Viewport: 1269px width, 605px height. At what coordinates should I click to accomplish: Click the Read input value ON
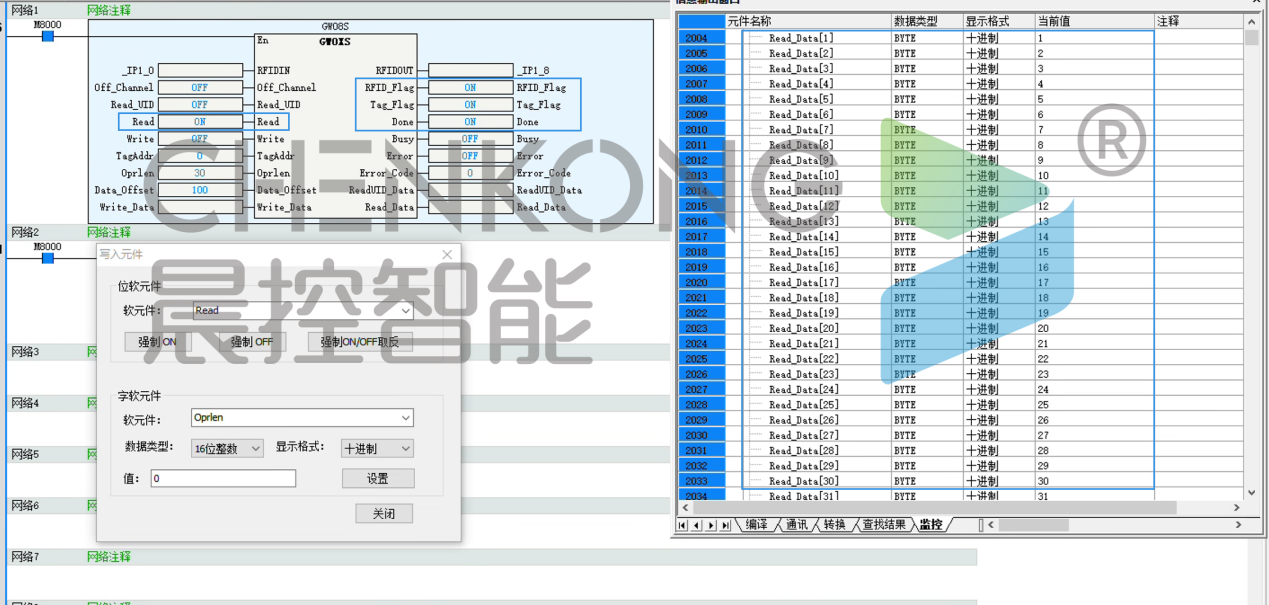[200, 122]
